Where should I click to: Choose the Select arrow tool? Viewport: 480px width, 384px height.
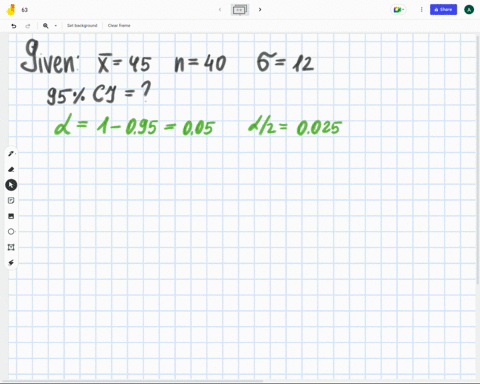(11, 185)
